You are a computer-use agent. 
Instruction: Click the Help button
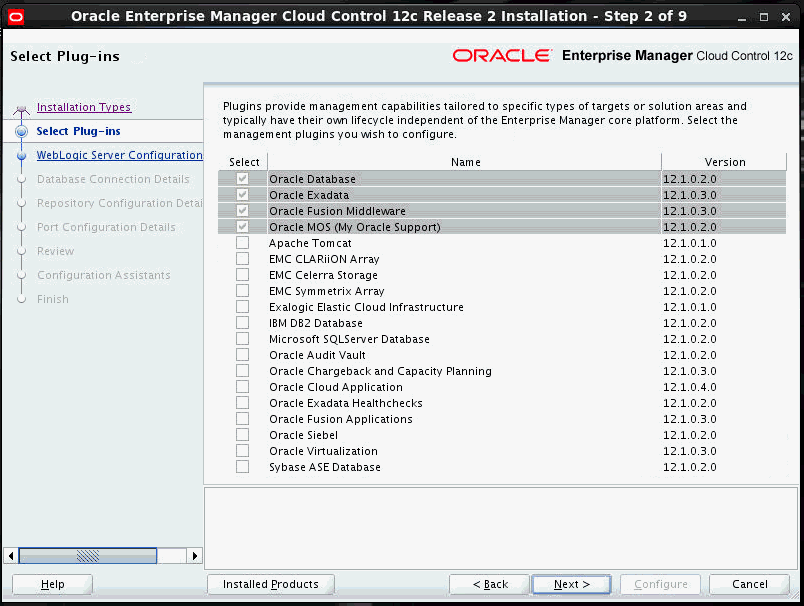click(x=52, y=584)
